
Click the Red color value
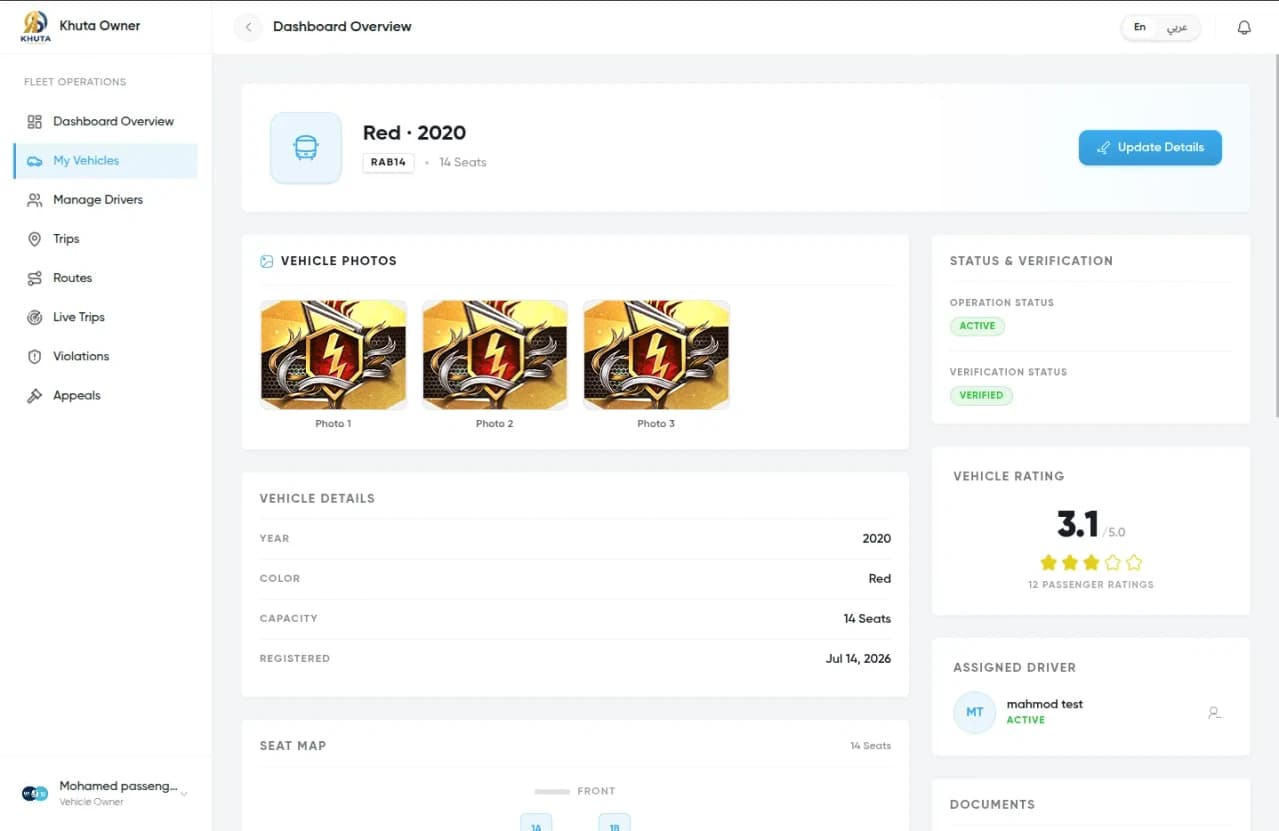pos(879,578)
